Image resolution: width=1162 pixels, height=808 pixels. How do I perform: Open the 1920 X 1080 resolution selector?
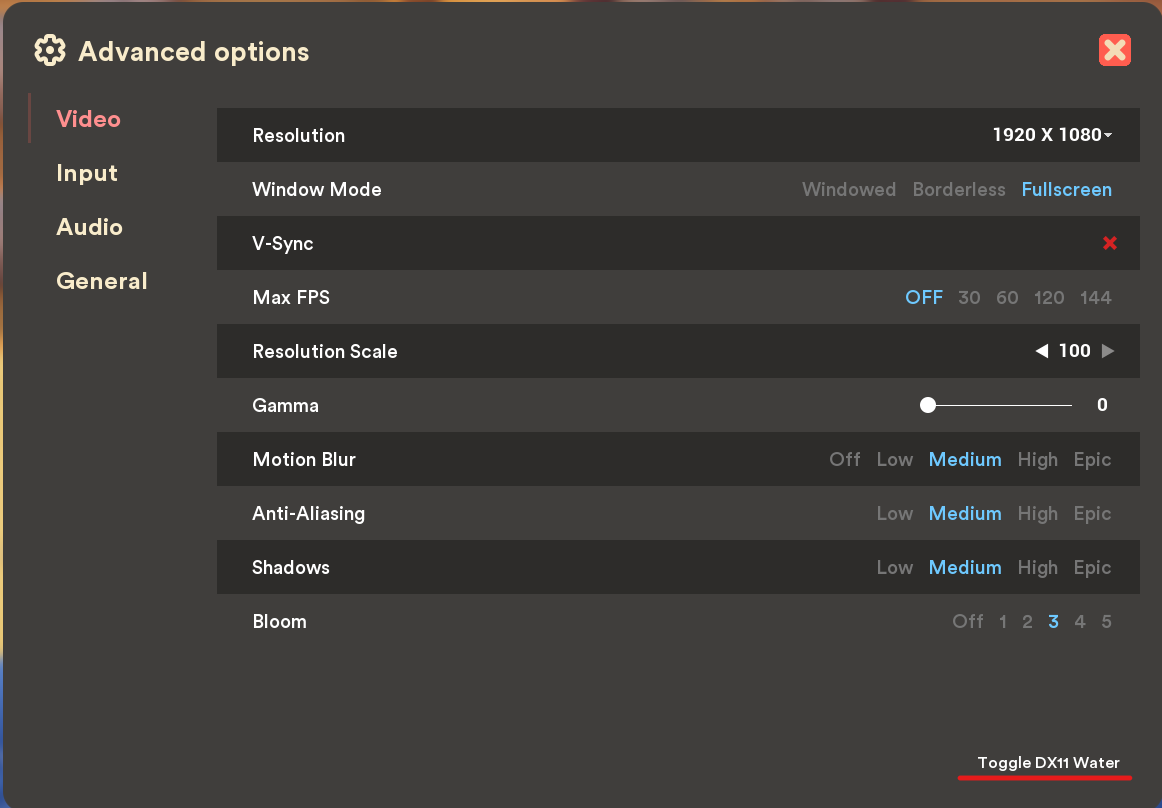pyautogui.click(x=1046, y=134)
